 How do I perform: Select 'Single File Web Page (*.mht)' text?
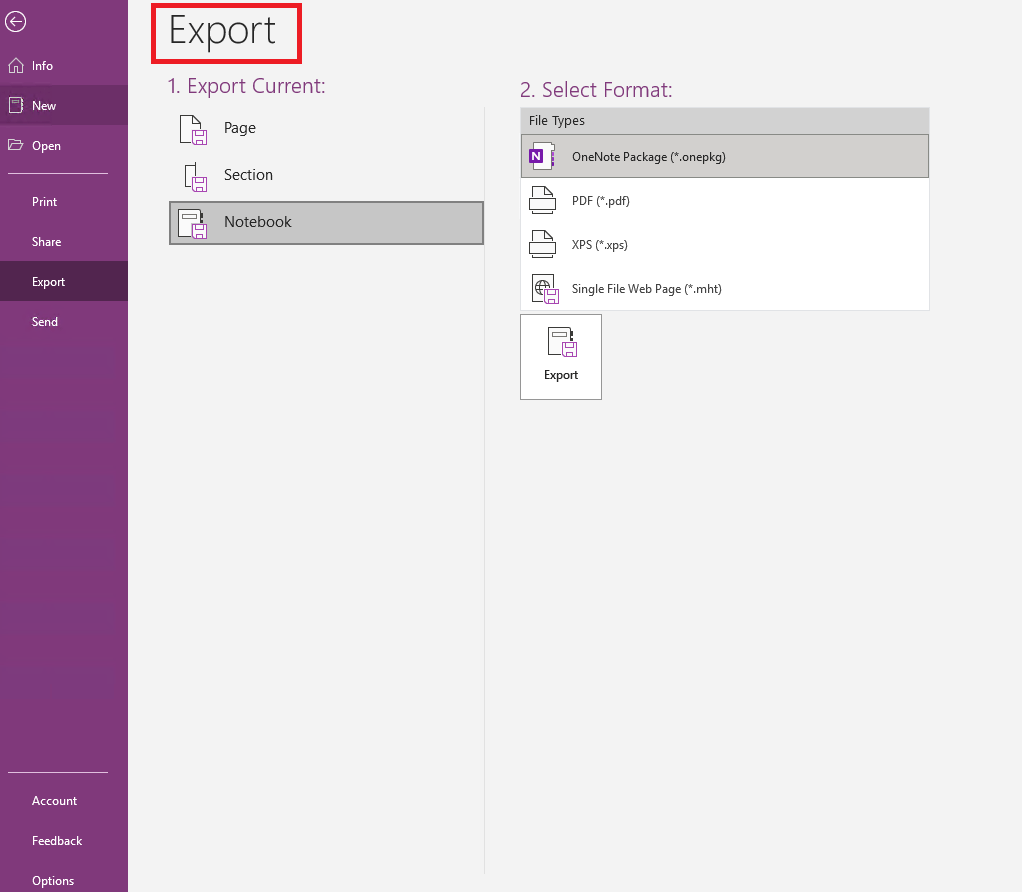point(647,289)
